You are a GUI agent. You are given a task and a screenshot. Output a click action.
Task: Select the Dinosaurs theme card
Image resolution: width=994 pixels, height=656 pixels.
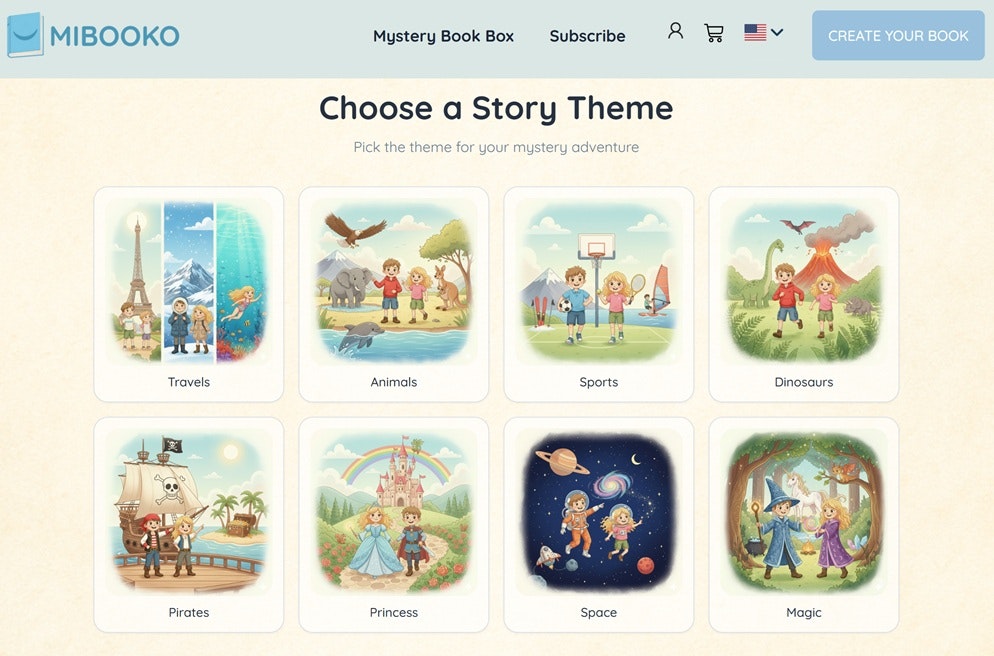[803, 290]
